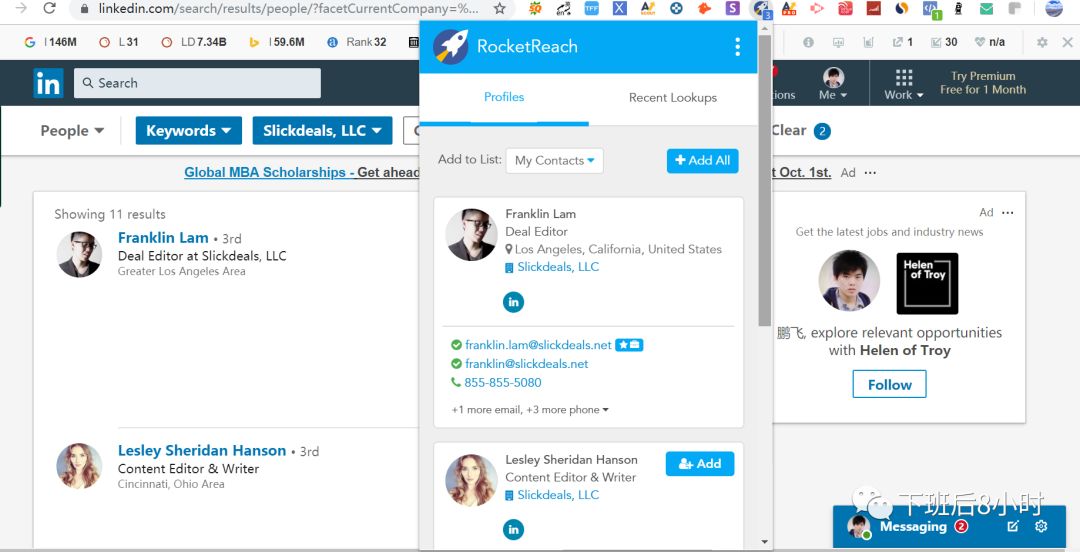Expand '+1 more email, +3 more phone'
Screen dimensions: 1080x552
coord(530,409)
